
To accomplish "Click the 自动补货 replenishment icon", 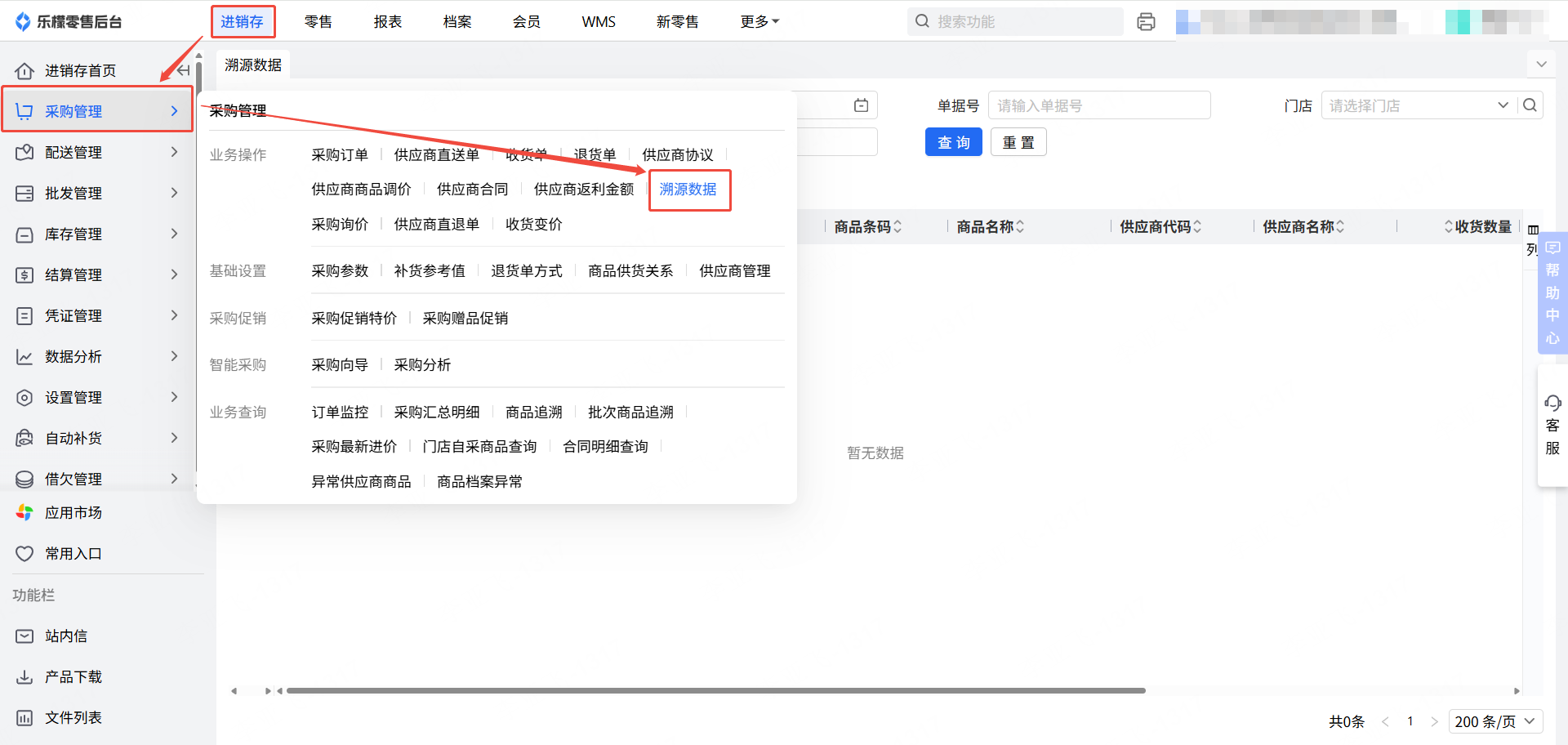I will pyautogui.click(x=24, y=439).
